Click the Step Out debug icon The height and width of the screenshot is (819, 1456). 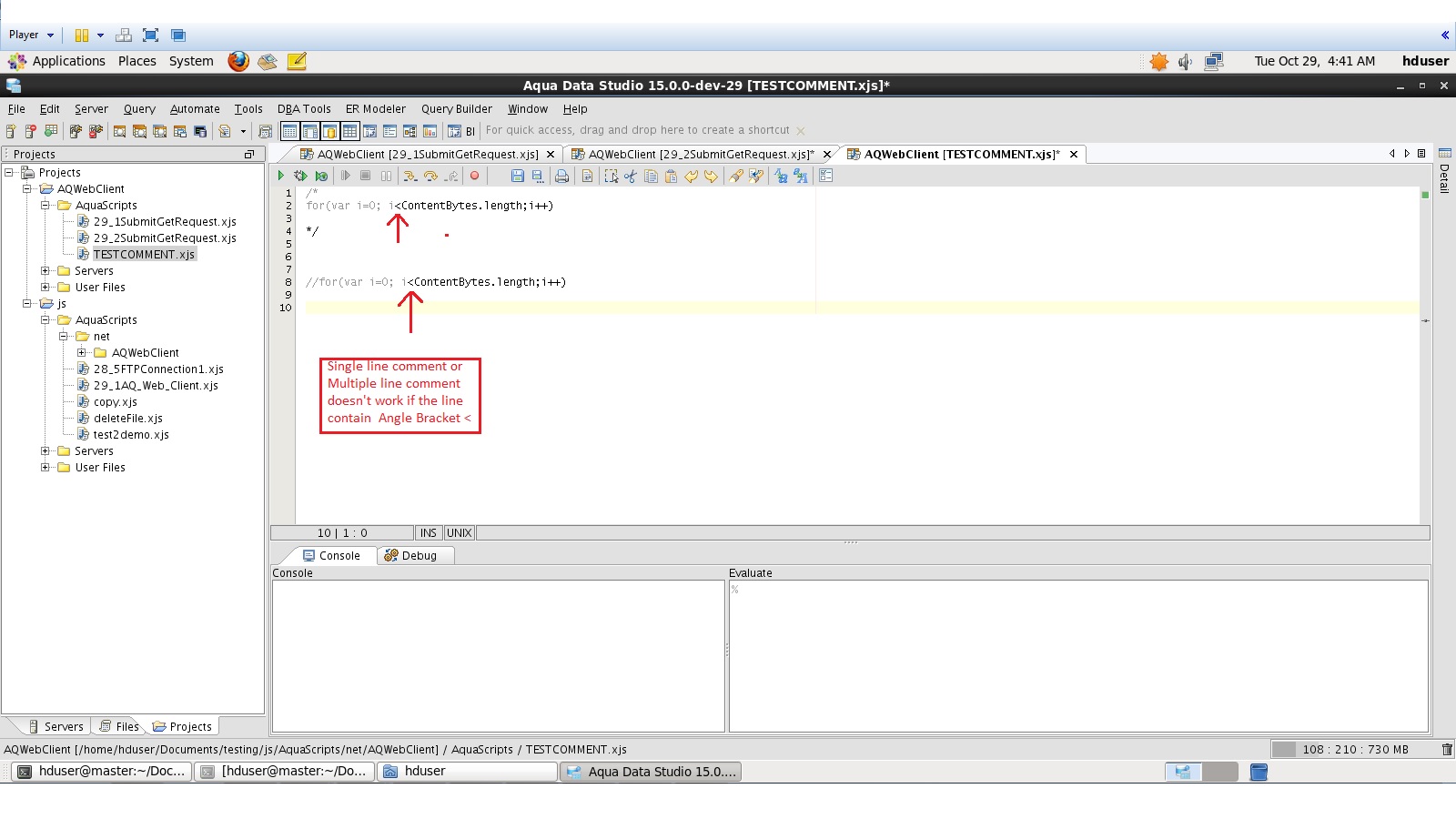click(451, 176)
